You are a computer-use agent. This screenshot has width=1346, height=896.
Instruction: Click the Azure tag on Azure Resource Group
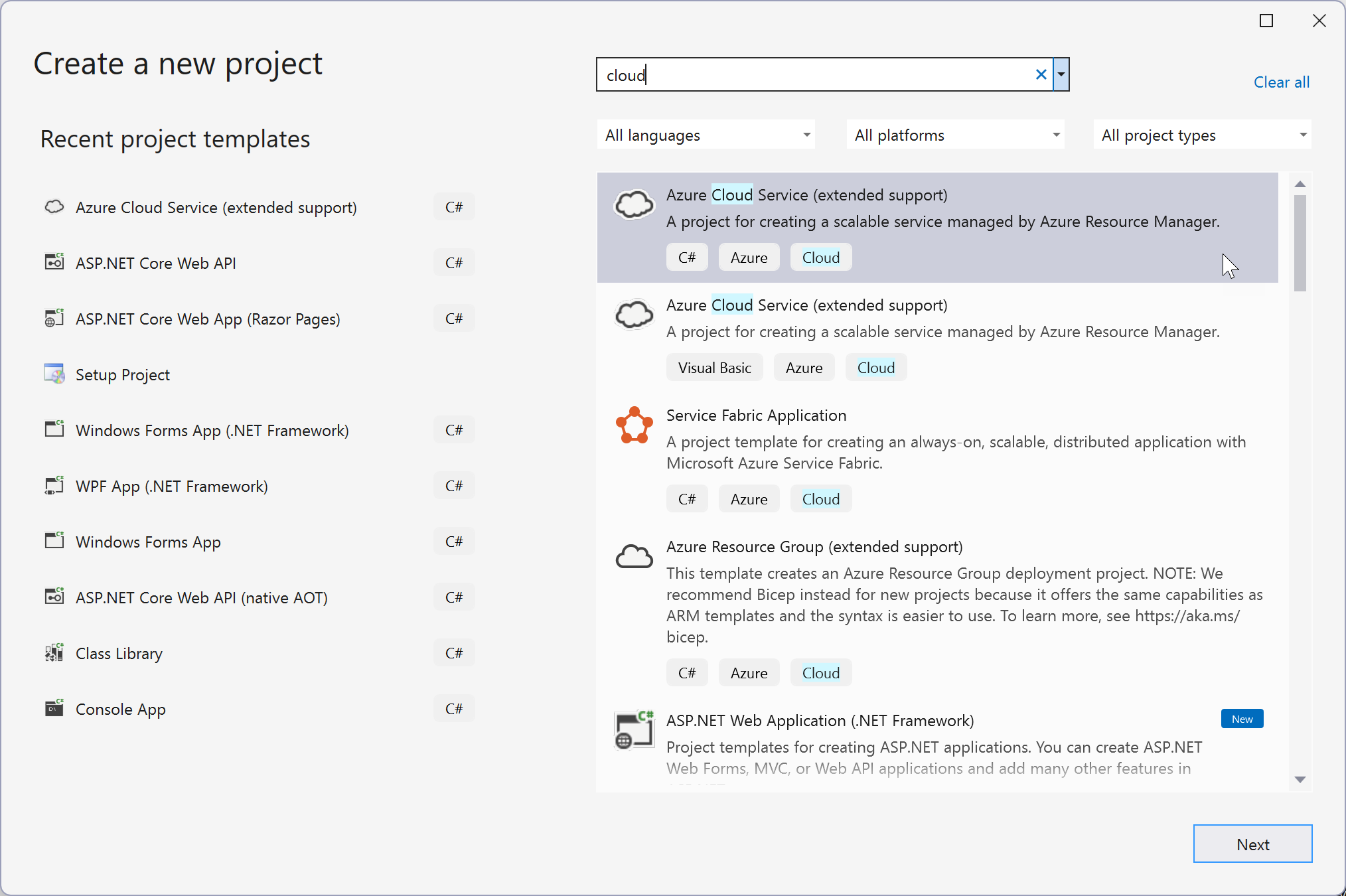coord(749,672)
